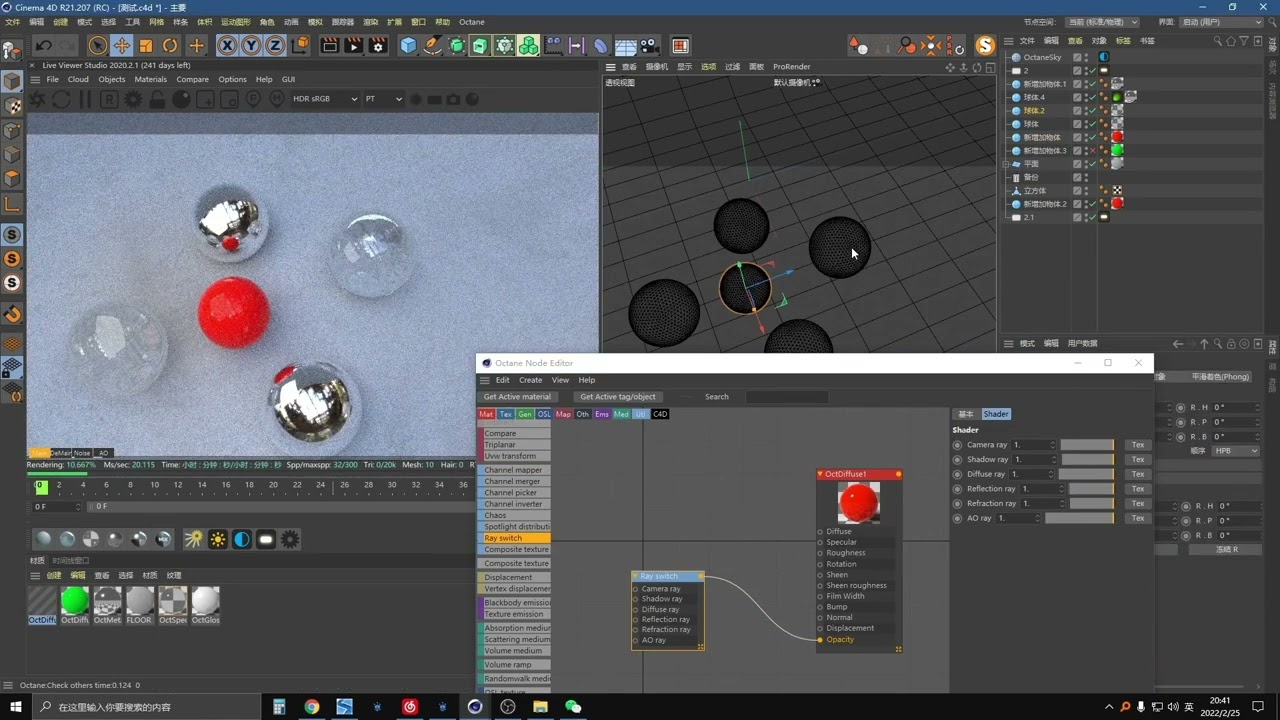Toggle Z axis lock
Screen dimensions: 1280x720
coord(275,46)
